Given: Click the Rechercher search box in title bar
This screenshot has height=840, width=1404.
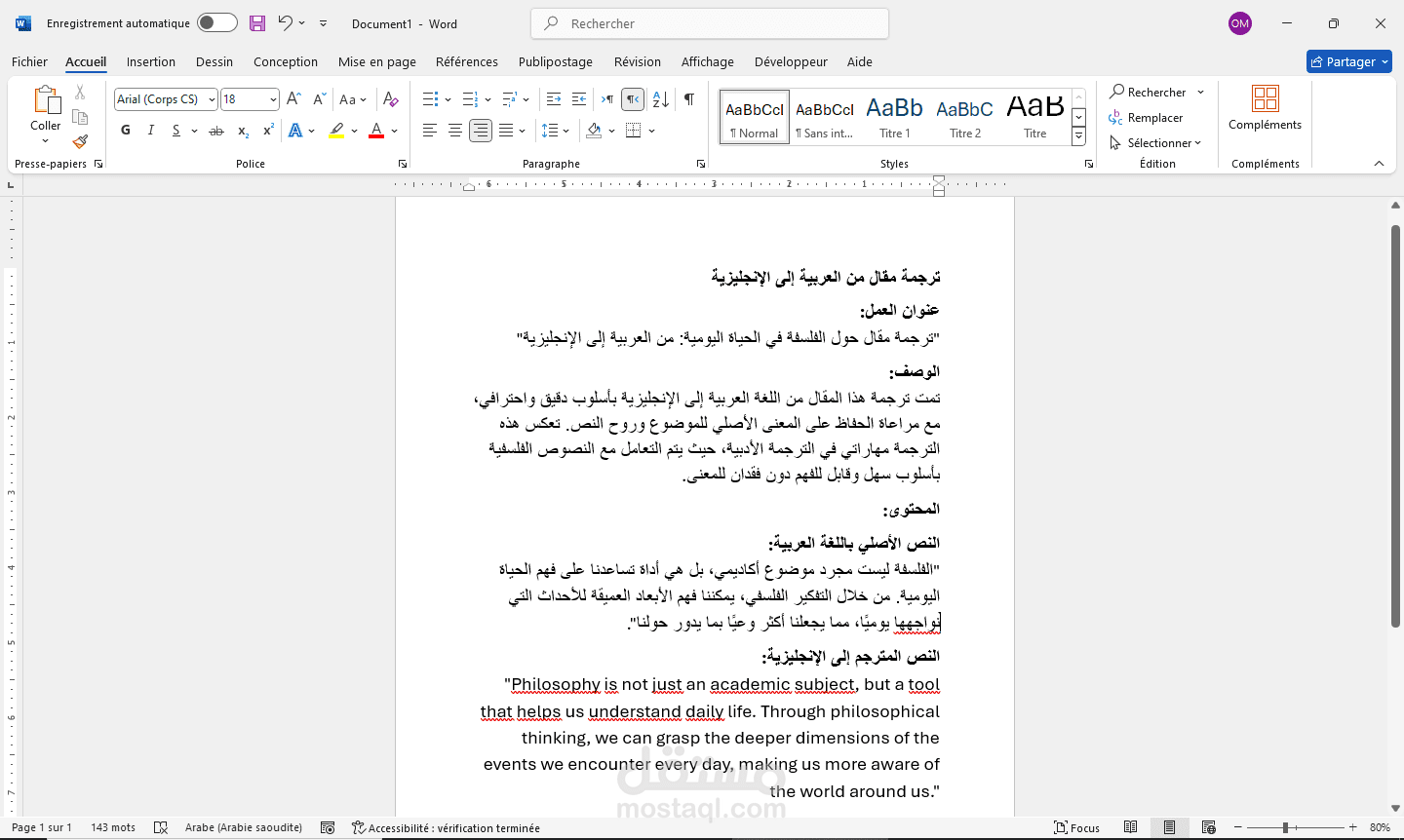Looking at the screenshot, I should 710,23.
